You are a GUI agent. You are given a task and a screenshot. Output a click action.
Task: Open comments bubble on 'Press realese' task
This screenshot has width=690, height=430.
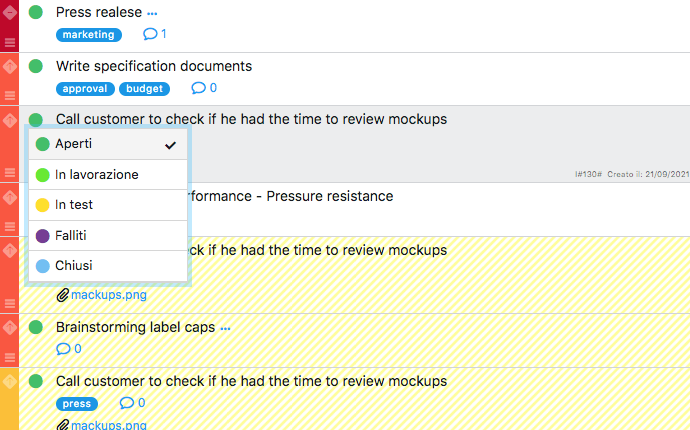click(151, 35)
